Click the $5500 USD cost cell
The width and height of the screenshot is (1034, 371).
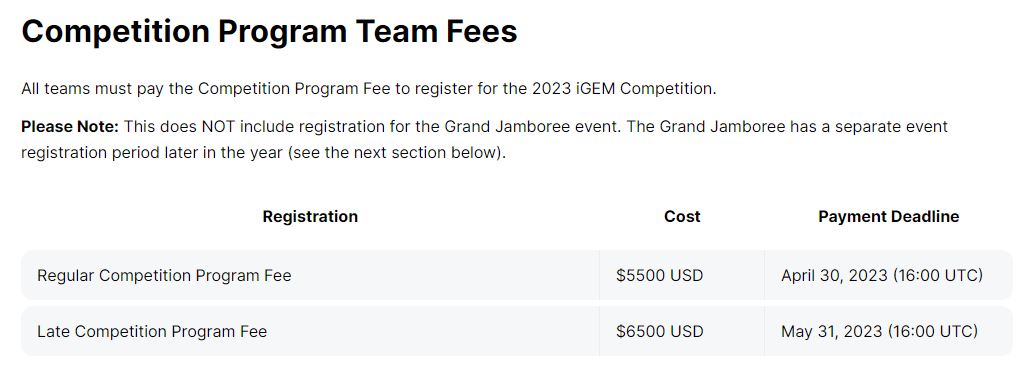tap(682, 275)
